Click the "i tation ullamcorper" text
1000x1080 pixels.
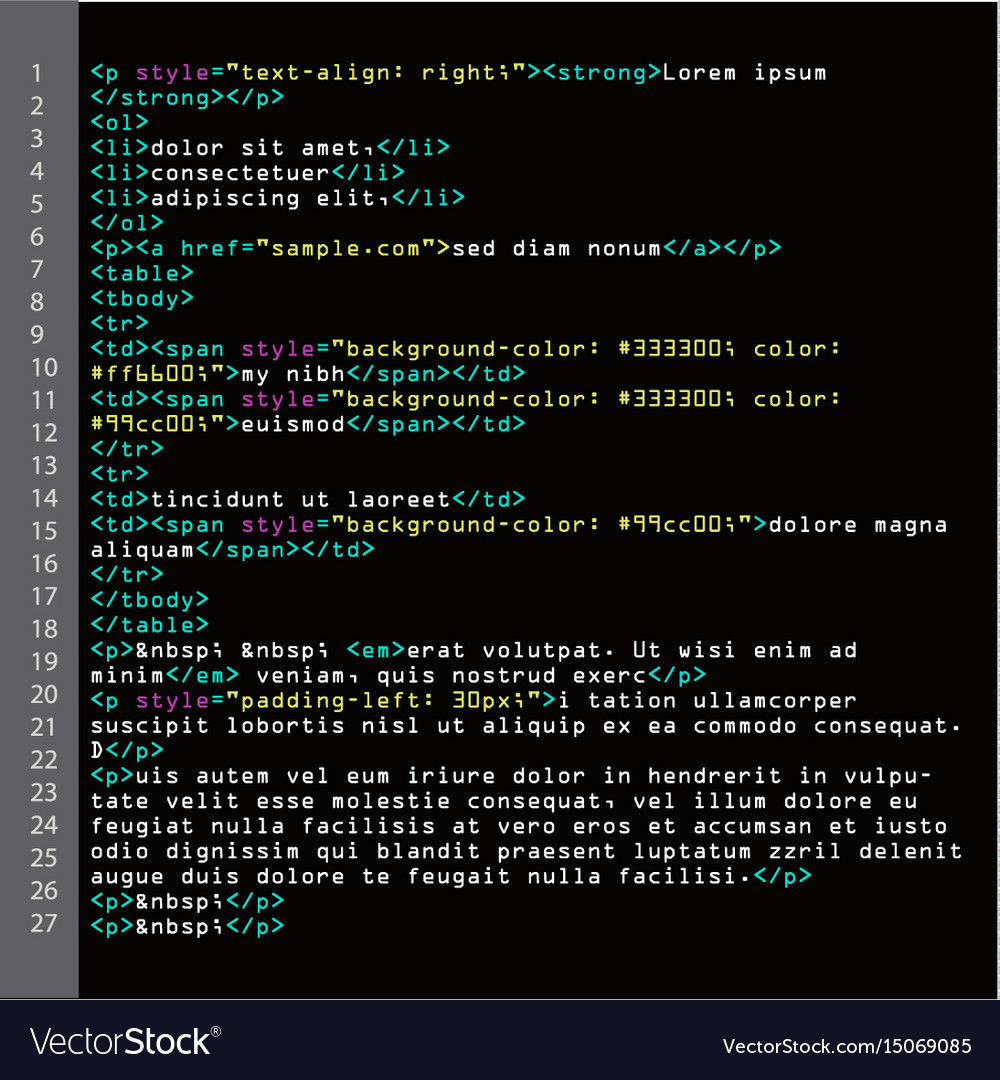pyautogui.click(x=707, y=701)
